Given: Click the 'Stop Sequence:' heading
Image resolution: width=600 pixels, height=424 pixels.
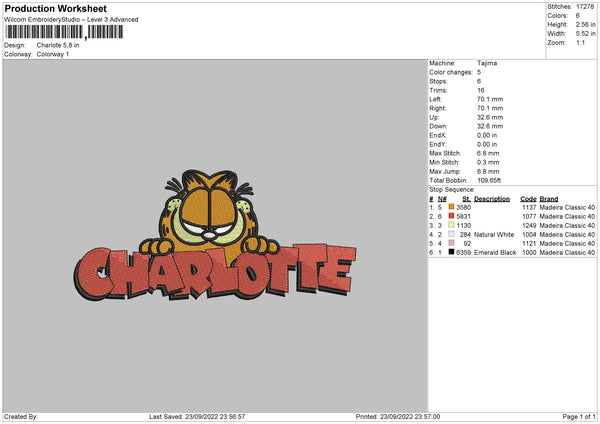Looking at the screenshot, I should 452,190.
